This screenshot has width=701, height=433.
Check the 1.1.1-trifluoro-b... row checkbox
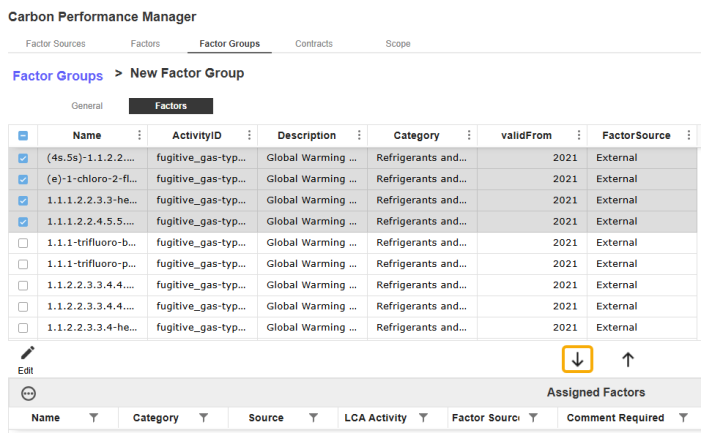[x=23, y=243]
